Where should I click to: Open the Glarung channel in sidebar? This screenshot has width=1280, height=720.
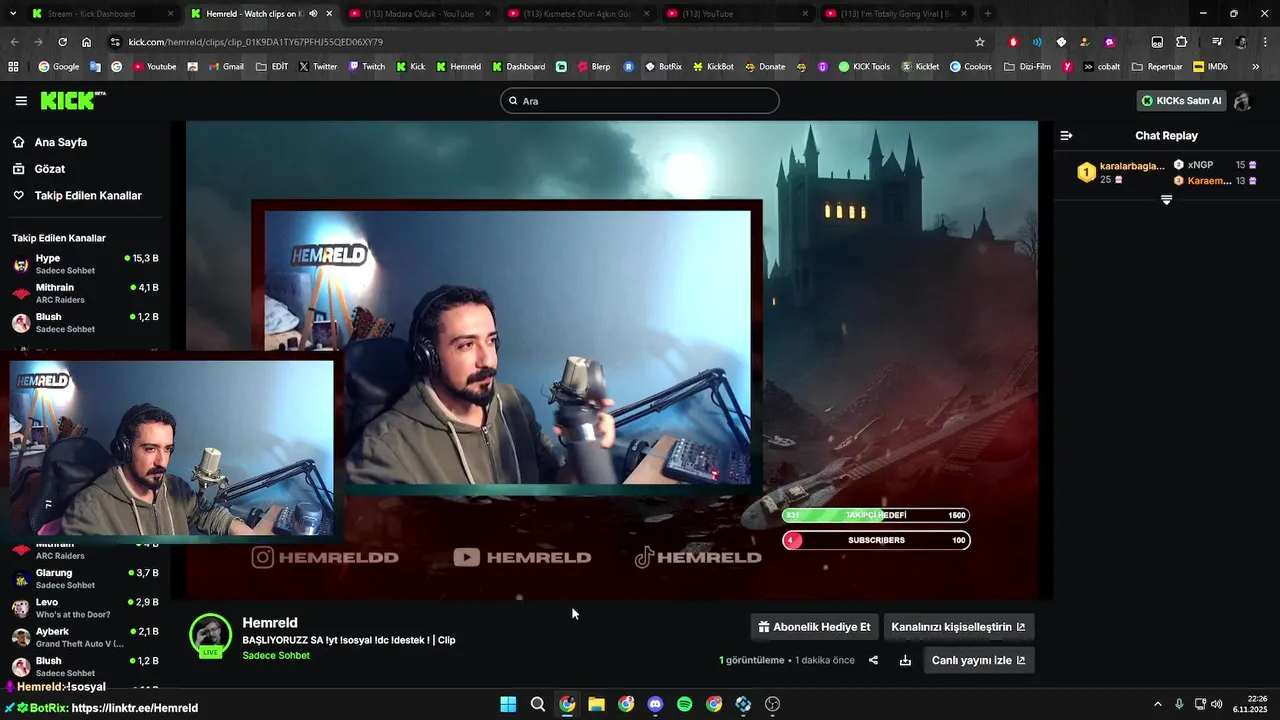(84, 579)
